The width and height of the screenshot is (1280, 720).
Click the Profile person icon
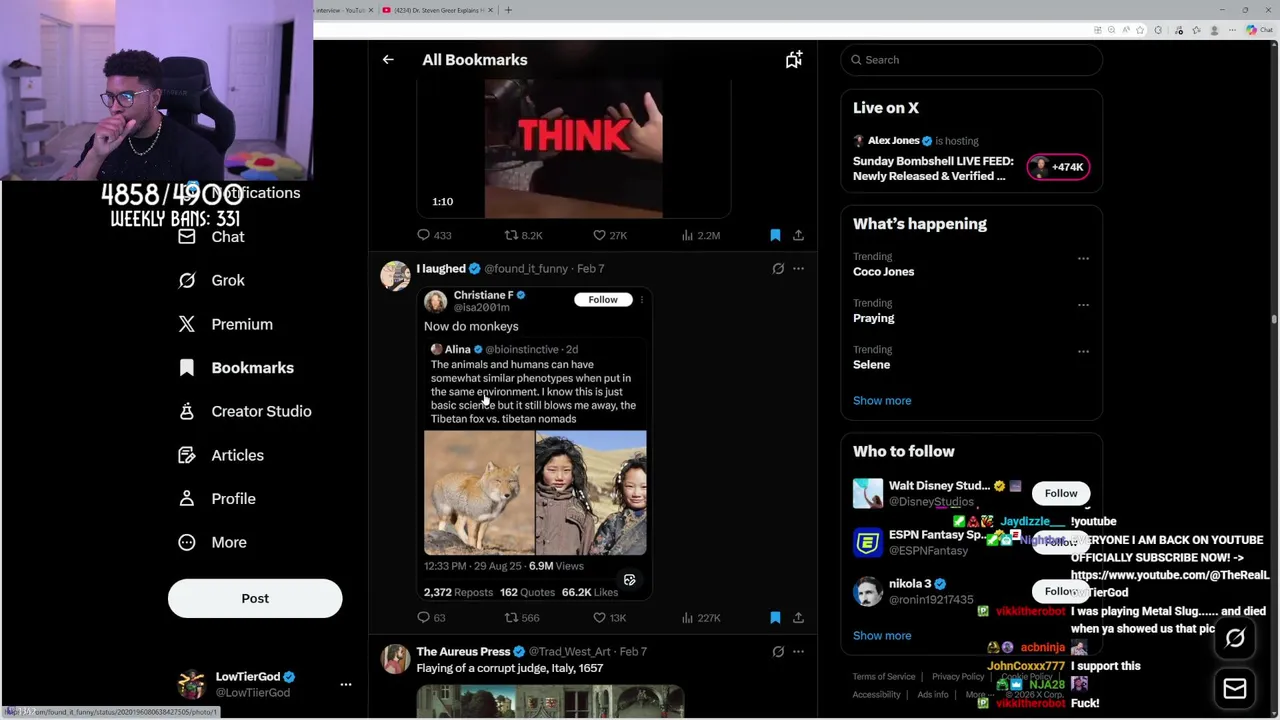tap(187, 499)
